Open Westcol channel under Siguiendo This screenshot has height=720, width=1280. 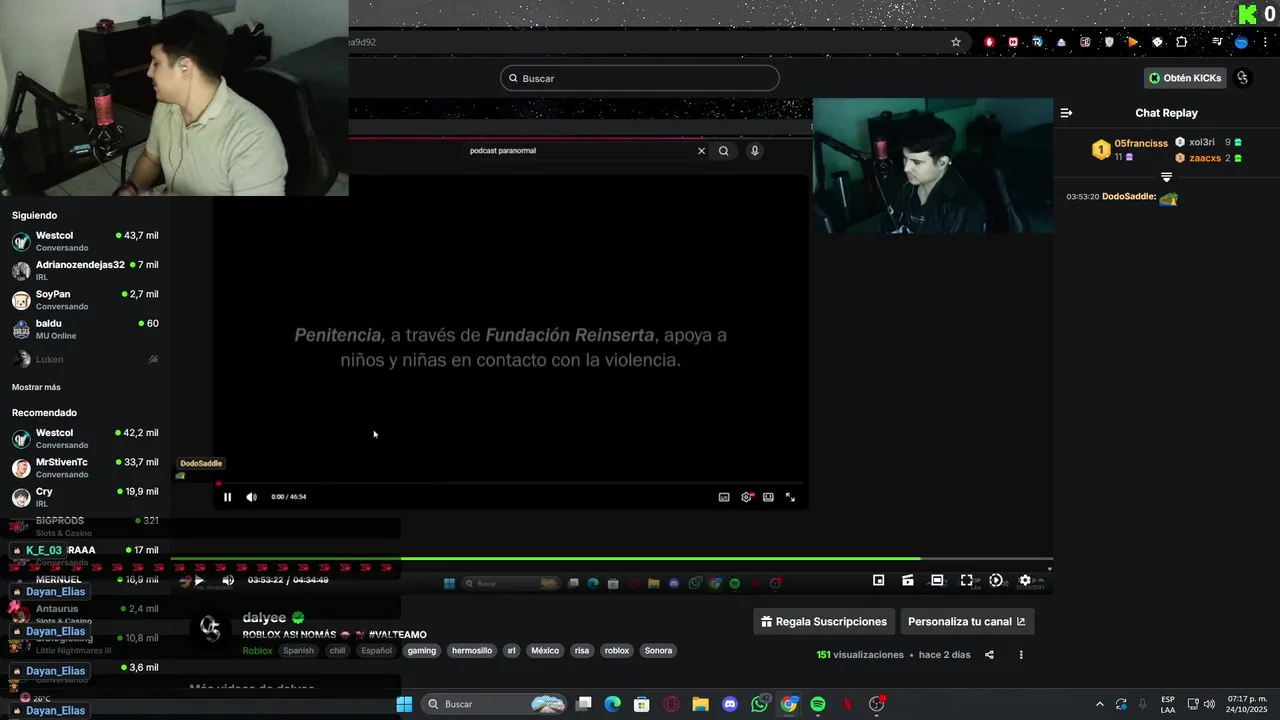click(85, 241)
